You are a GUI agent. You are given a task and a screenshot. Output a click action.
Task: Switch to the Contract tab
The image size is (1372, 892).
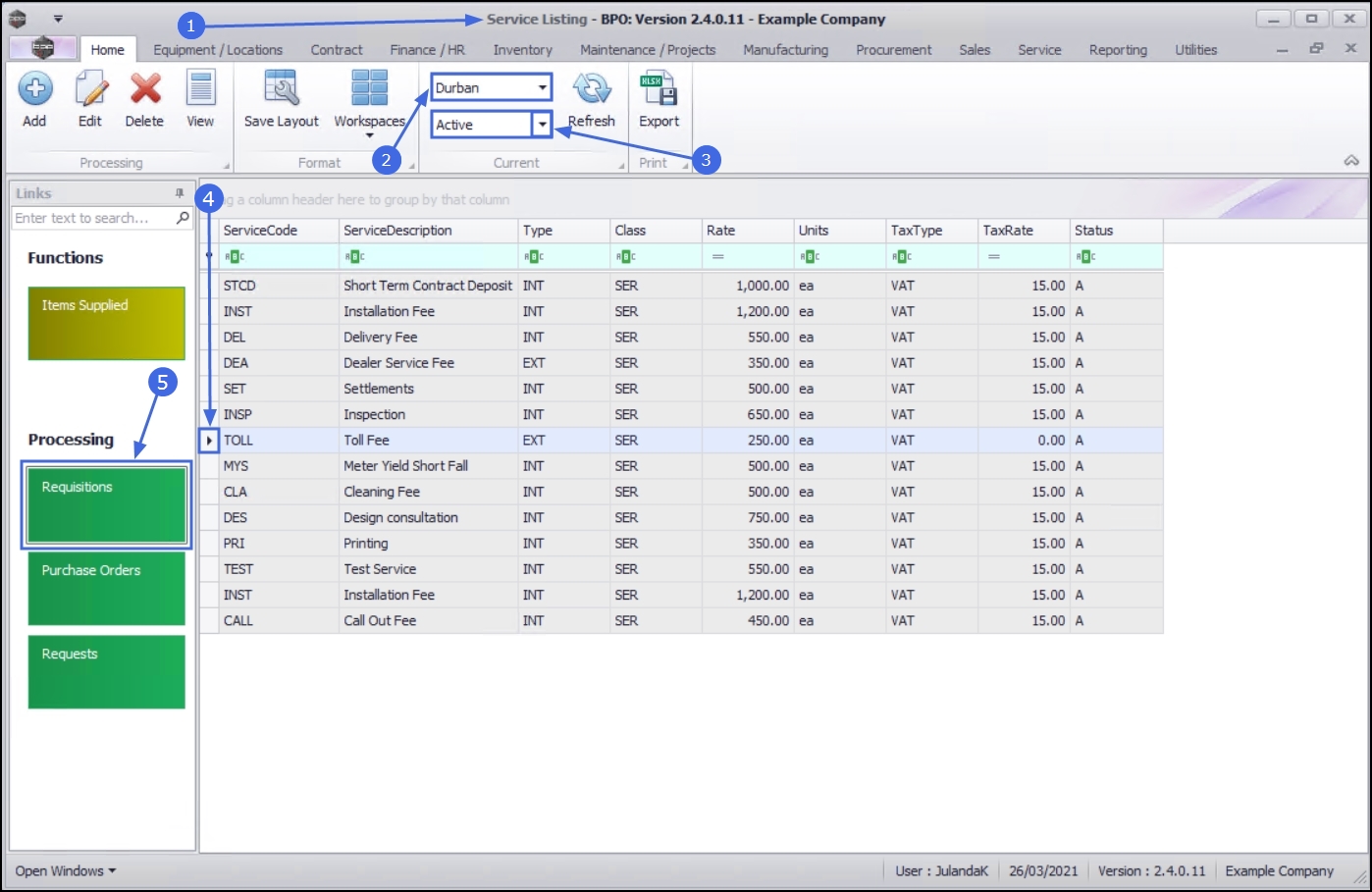[x=337, y=50]
